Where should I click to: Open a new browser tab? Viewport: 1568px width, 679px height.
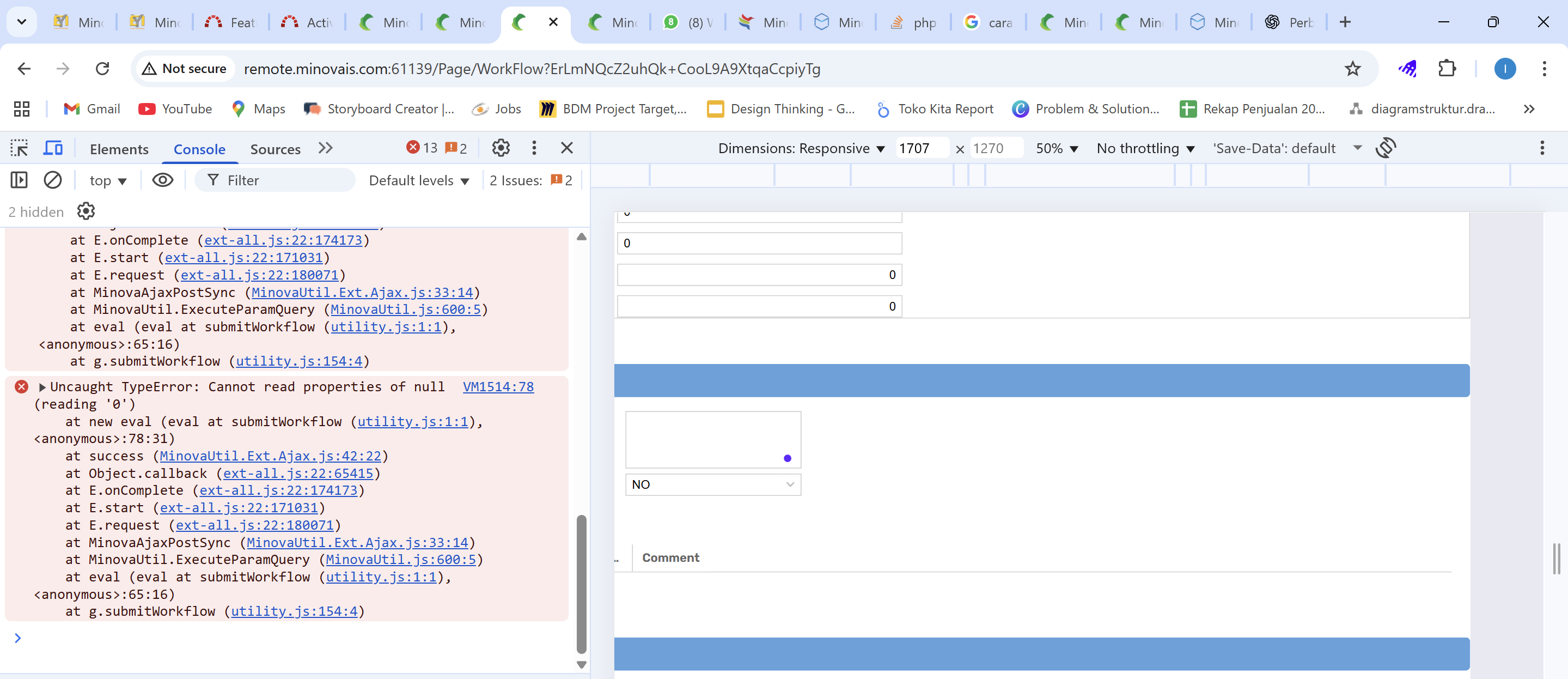pos(1345,22)
